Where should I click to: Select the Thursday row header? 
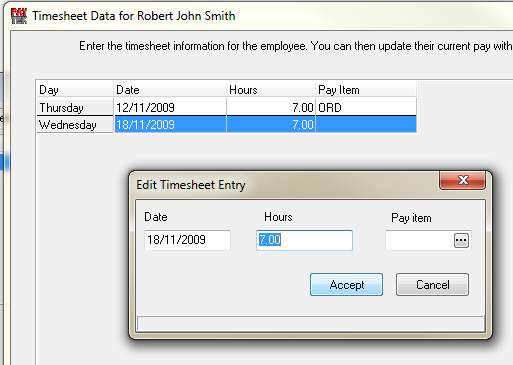[x=75, y=107]
